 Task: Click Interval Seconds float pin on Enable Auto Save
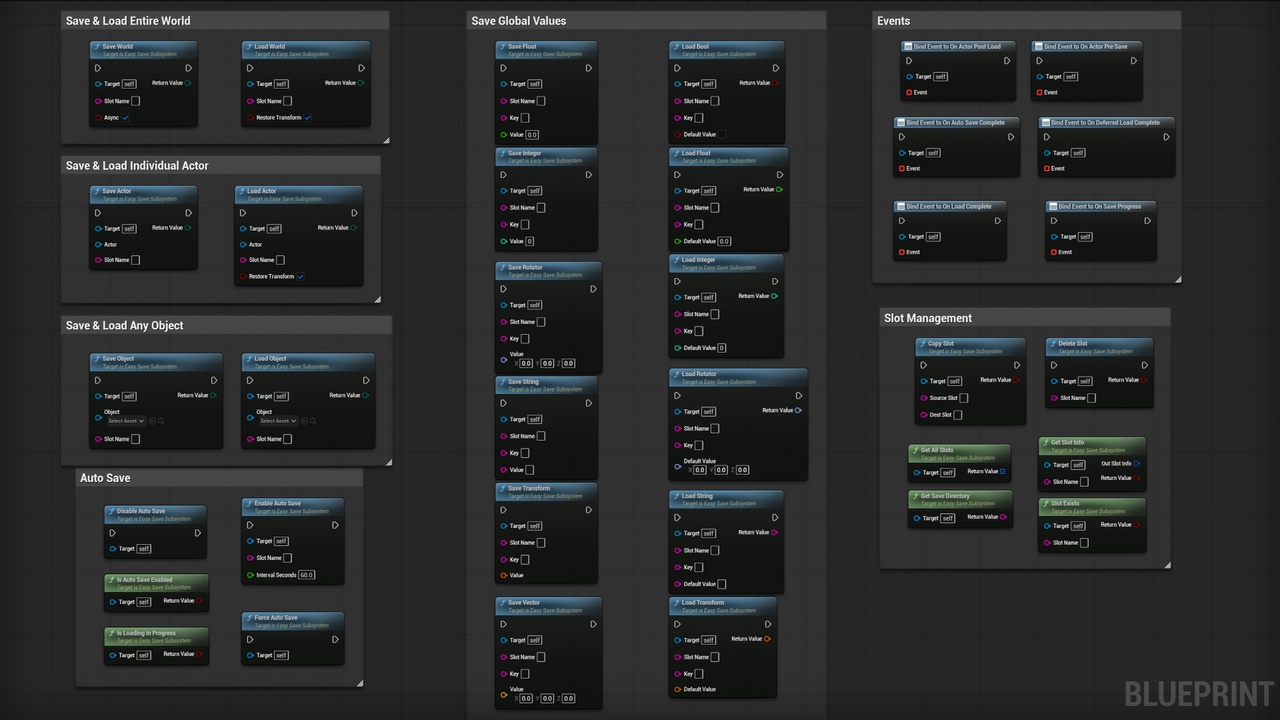pos(250,575)
